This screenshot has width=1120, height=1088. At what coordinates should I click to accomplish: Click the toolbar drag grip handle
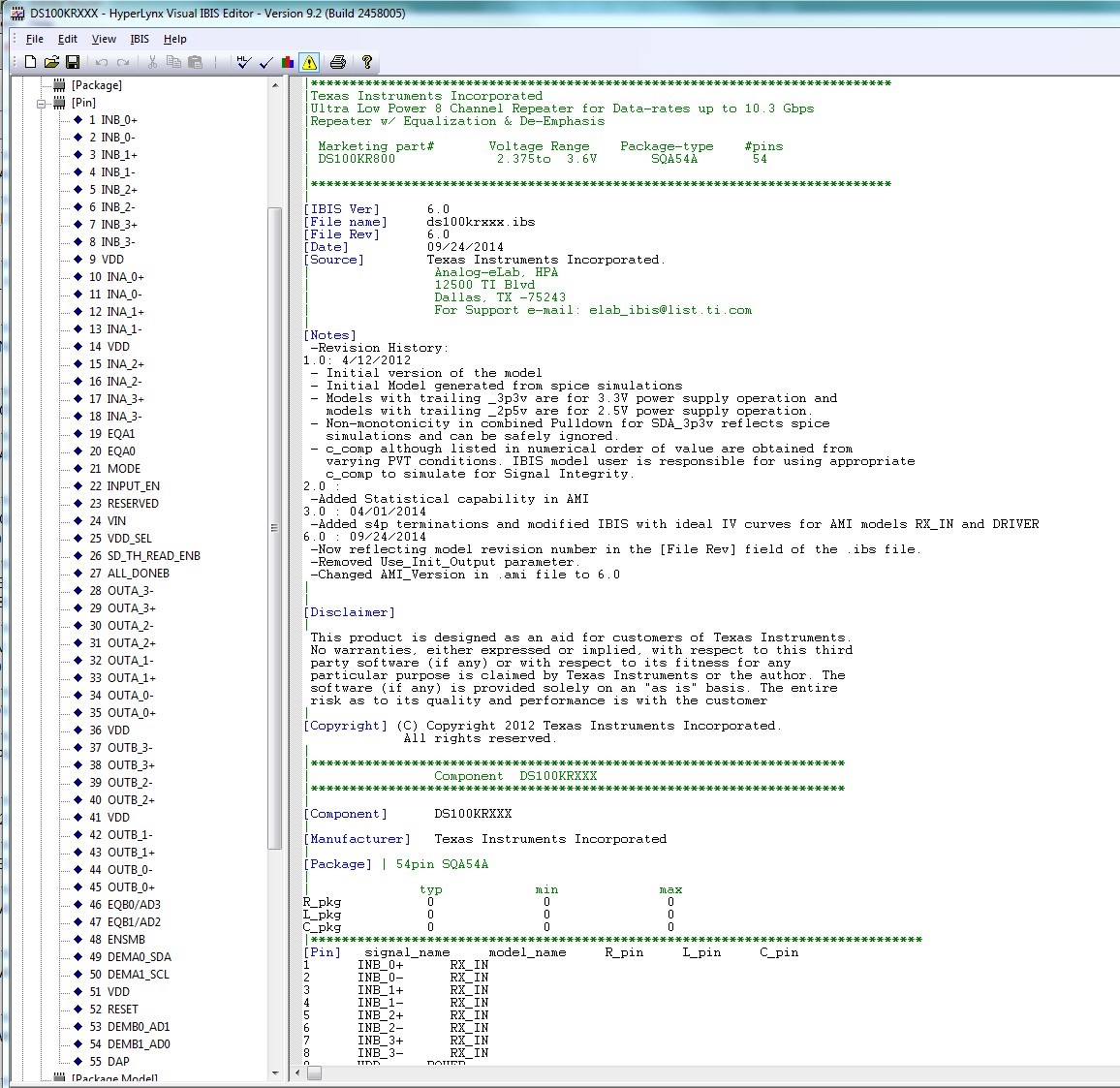(14, 62)
